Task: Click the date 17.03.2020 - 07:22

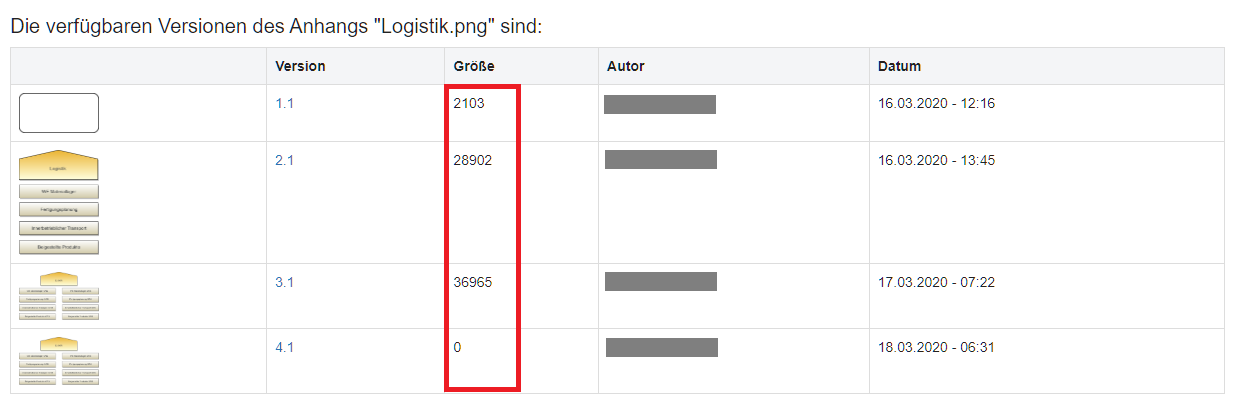Action: tap(936, 282)
